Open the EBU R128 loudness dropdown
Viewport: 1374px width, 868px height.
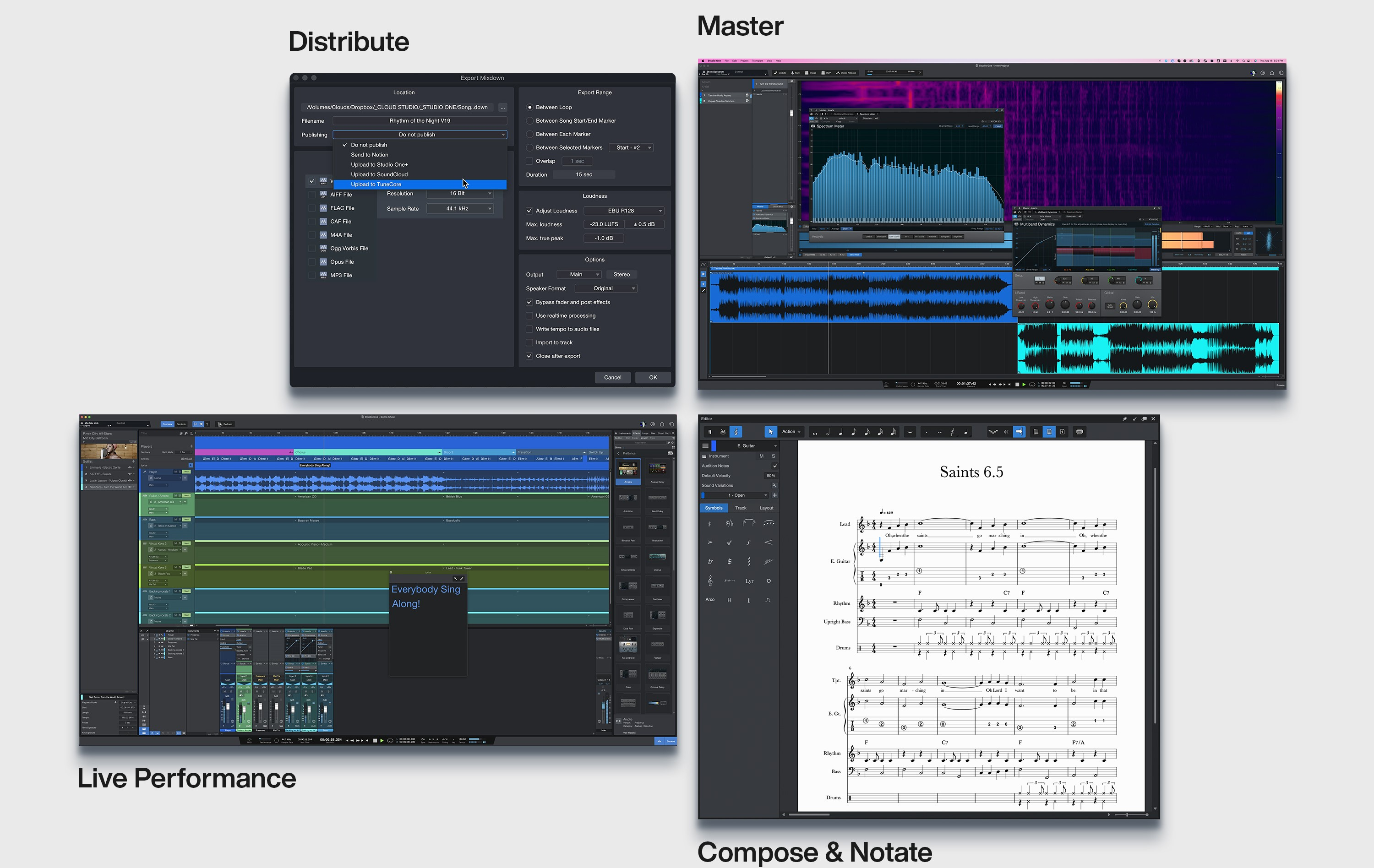point(624,211)
